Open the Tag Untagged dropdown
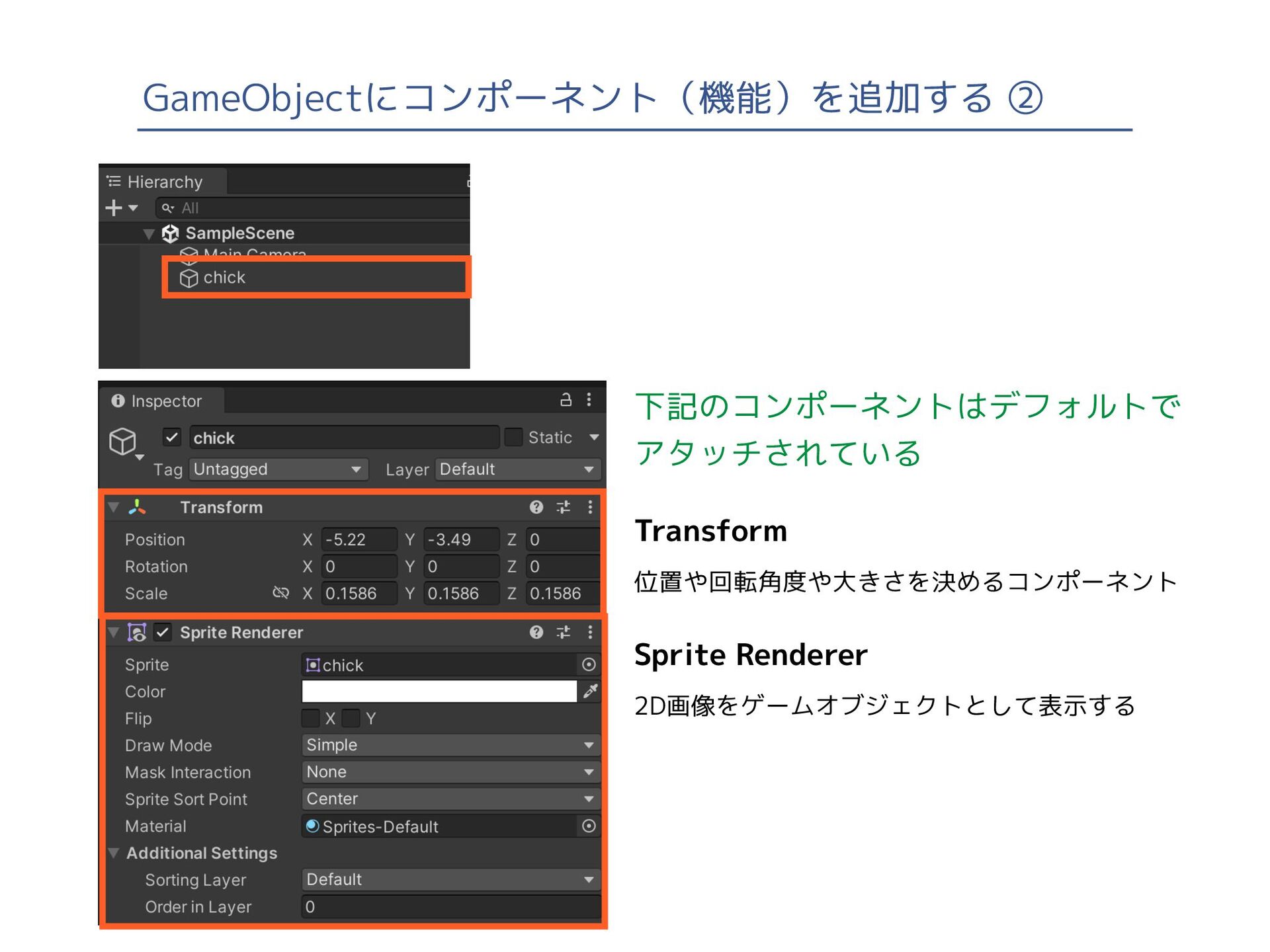The width and height of the screenshot is (1270, 952). pyautogui.click(x=278, y=469)
